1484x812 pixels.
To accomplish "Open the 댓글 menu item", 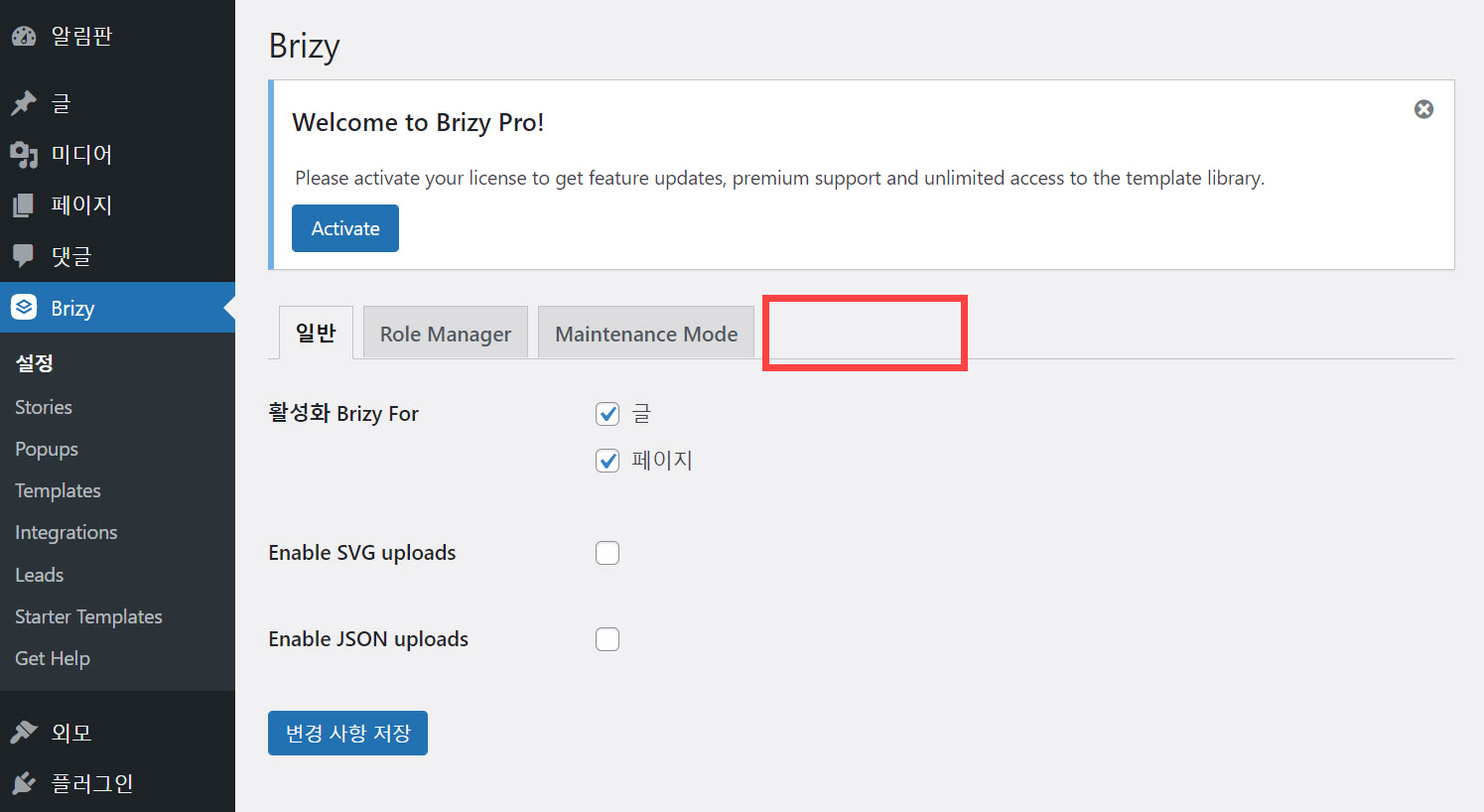I will click(71, 256).
